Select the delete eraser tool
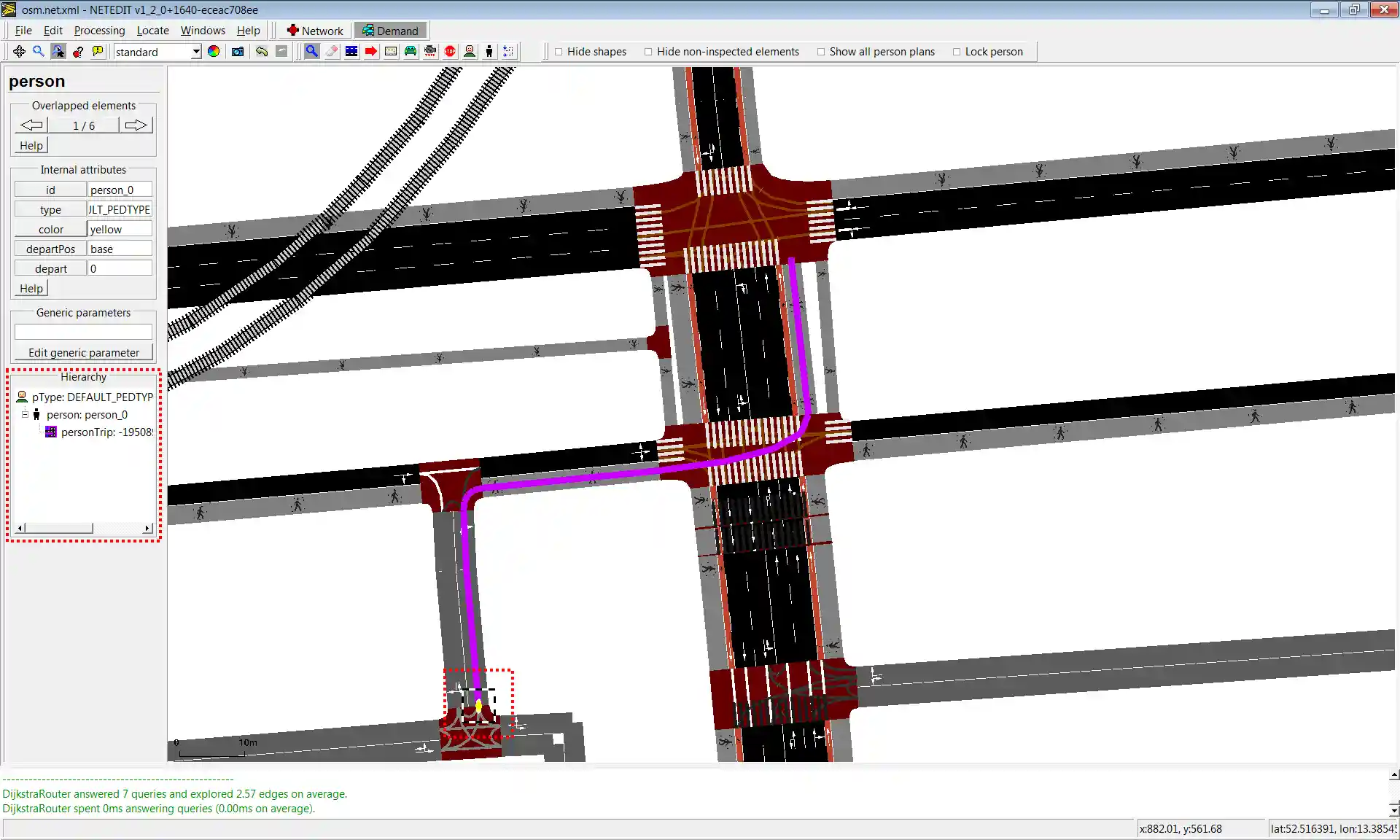Viewport: 1400px width, 840px height. 332,52
